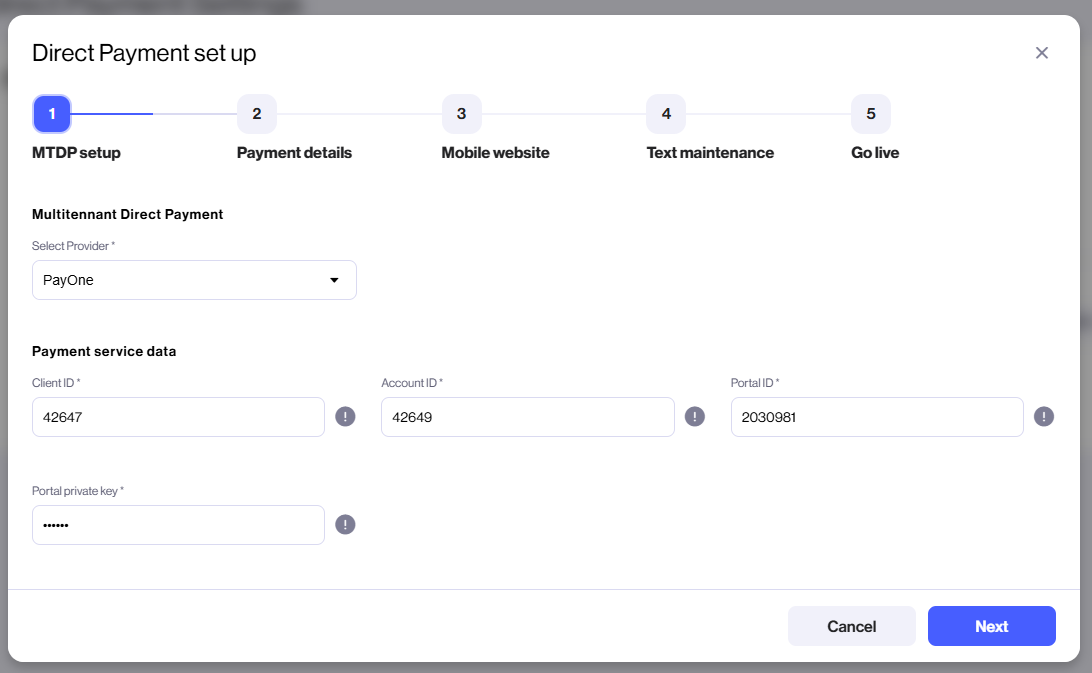Select the PayOne provider combo box
Screen dimensions: 1092x673
[194, 280]
